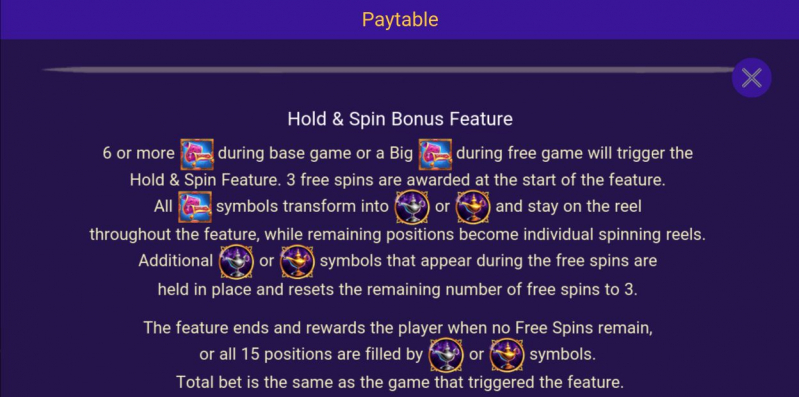Click the Paytable title in the header
This screenshot has height=397, width=799.
tap(400, 19)
